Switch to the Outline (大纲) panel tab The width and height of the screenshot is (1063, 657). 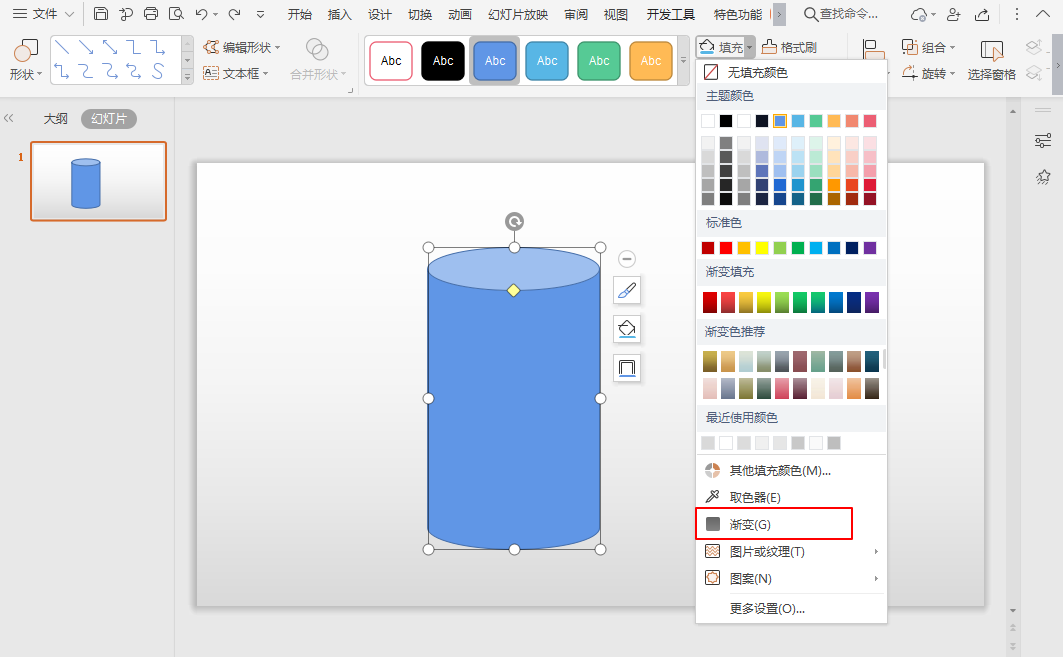click(55, 118)
